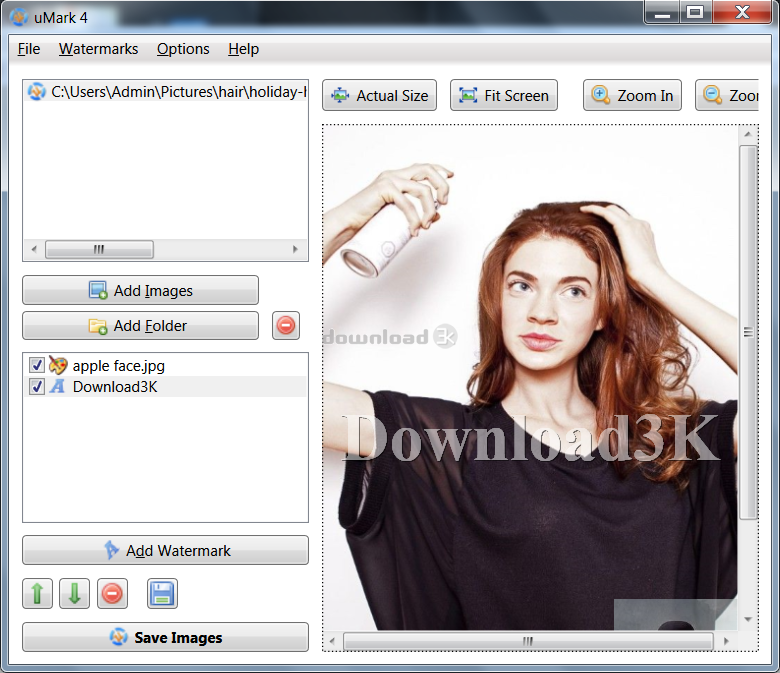Click the partially visible Zoom Out button
This screenshot has height=673, width=780.
coord(727,95)
